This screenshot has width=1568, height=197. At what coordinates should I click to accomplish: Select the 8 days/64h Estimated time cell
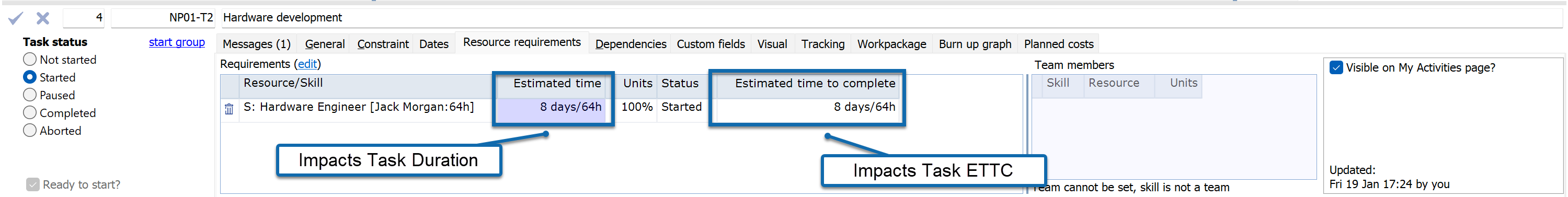[552, 107]
